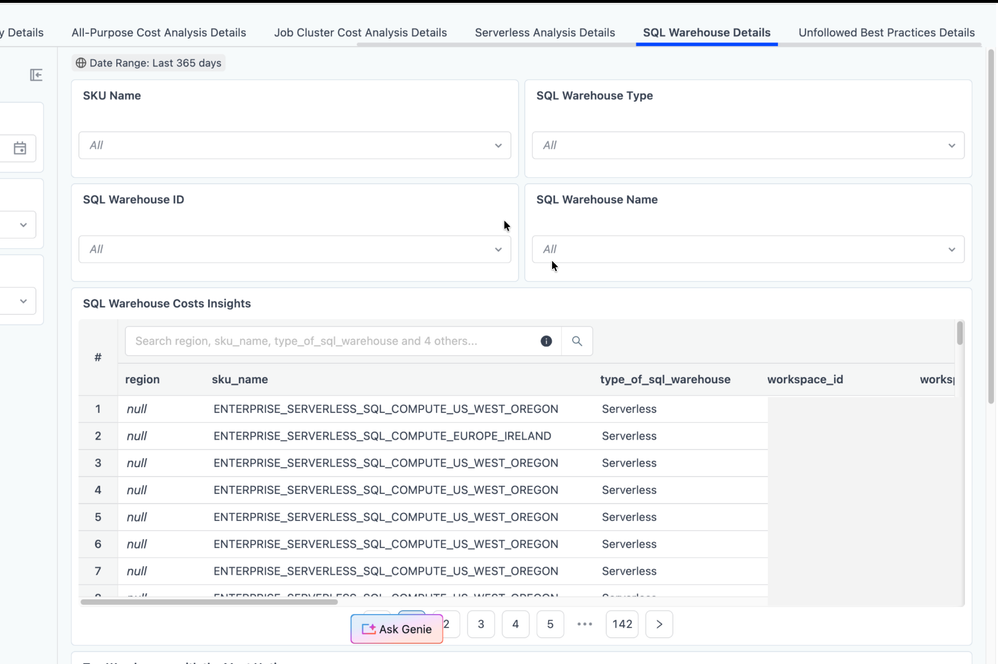Click the table's horizontal scrollbar

210,602
